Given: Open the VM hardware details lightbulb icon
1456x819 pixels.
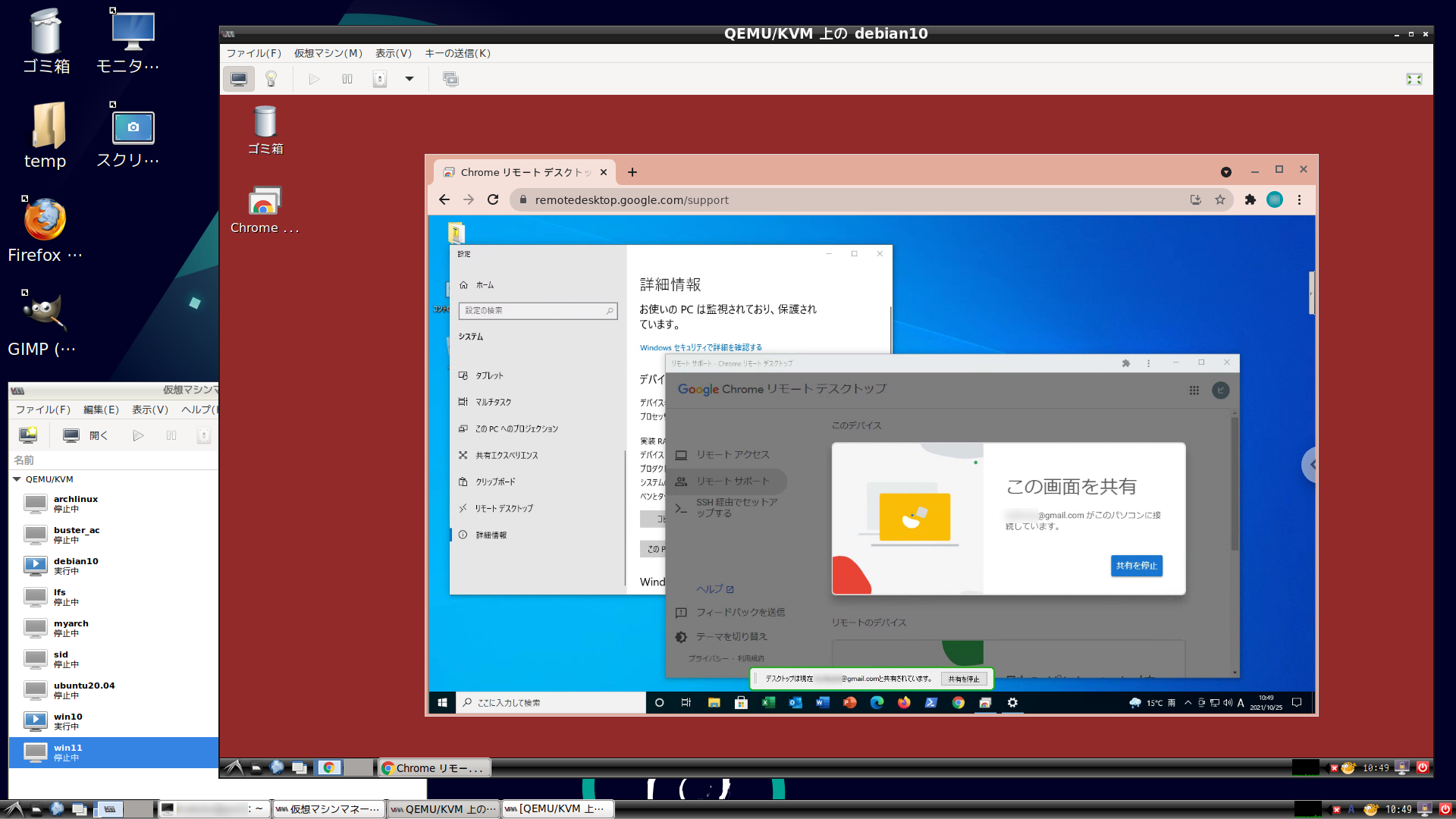Looking at the screenshot, I should [271, 79].
